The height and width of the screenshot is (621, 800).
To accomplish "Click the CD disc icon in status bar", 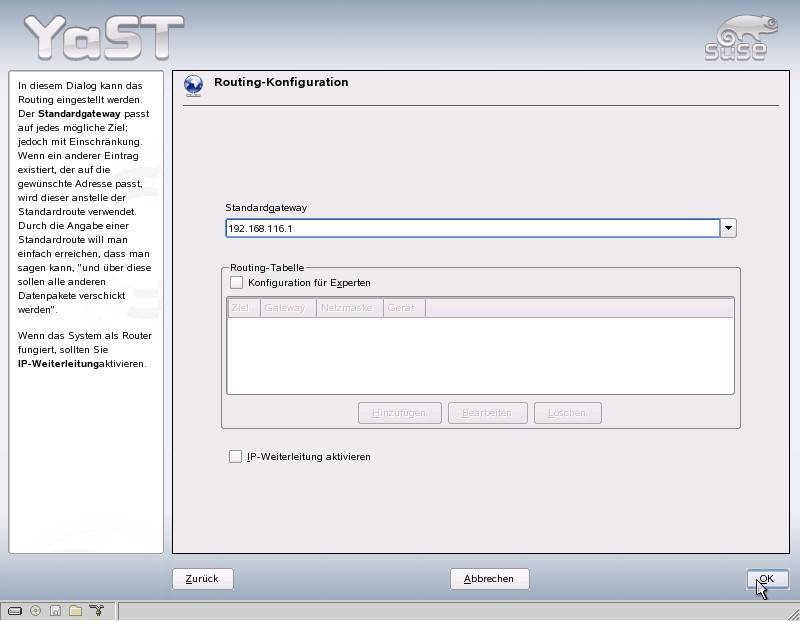I will tap(35, 610).
